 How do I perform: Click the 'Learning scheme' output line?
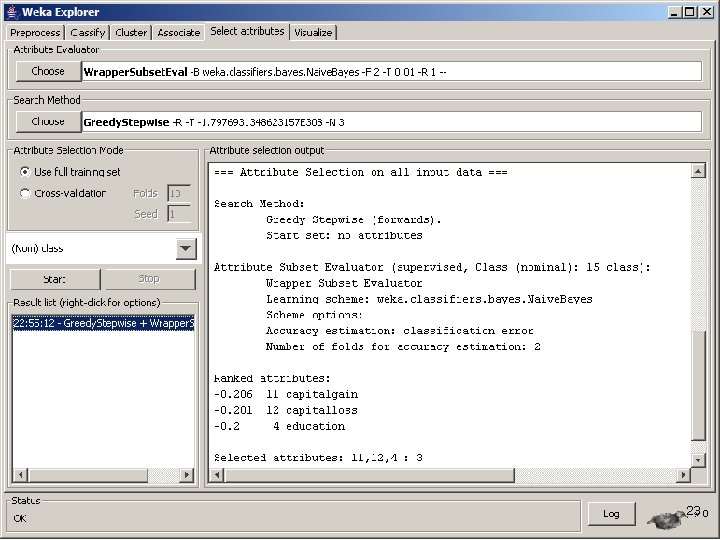click(x=429, y=299)
